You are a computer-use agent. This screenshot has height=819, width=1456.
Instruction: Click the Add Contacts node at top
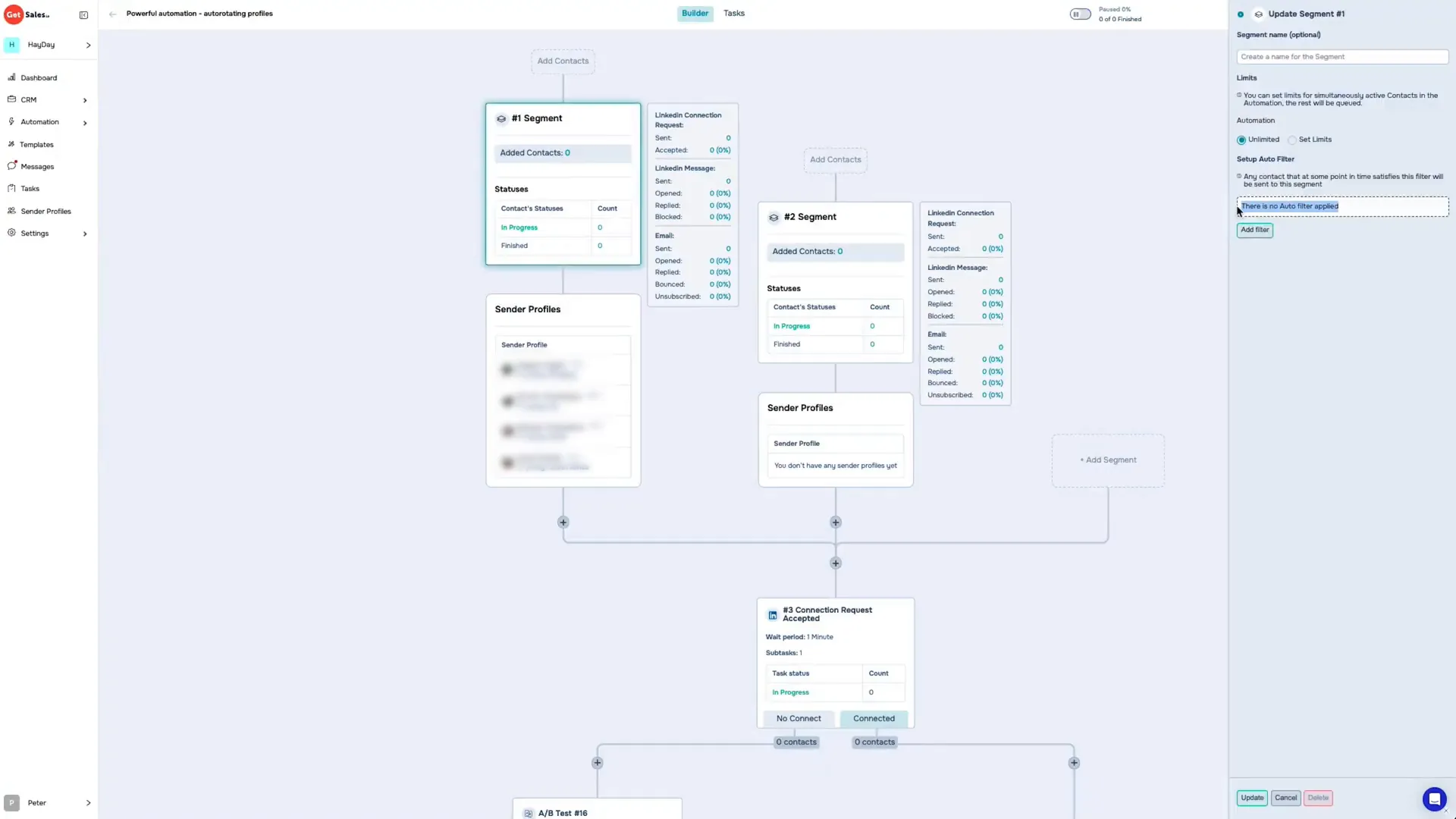(562, 60)
